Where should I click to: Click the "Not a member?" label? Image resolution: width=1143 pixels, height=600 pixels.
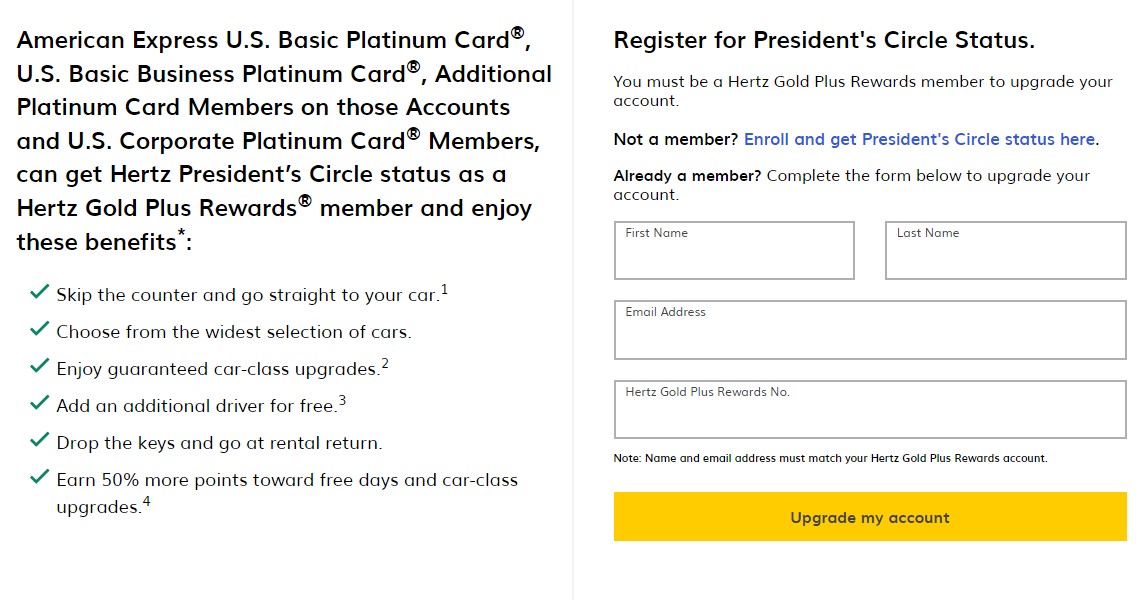coord(677,139)
